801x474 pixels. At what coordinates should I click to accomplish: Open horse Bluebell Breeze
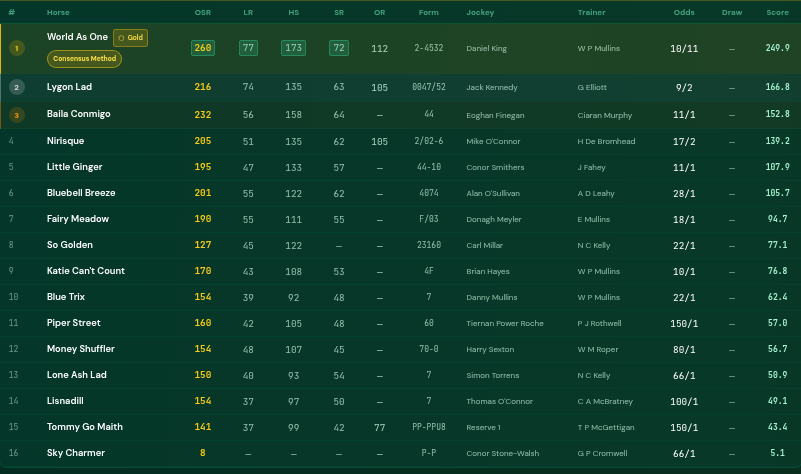click(81, 193)
